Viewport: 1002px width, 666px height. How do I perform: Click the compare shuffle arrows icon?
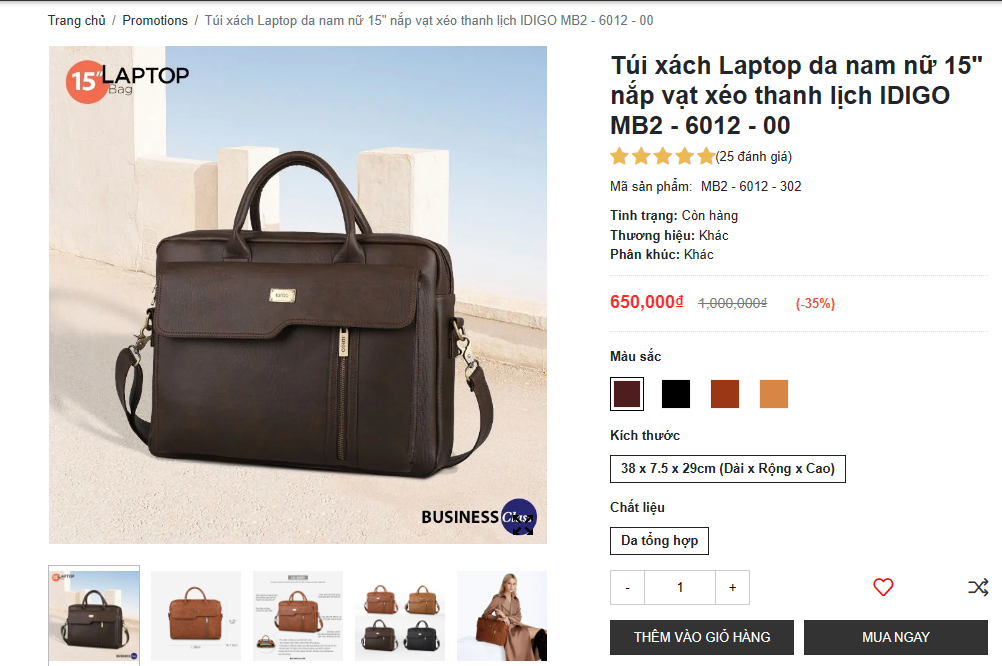978,587
